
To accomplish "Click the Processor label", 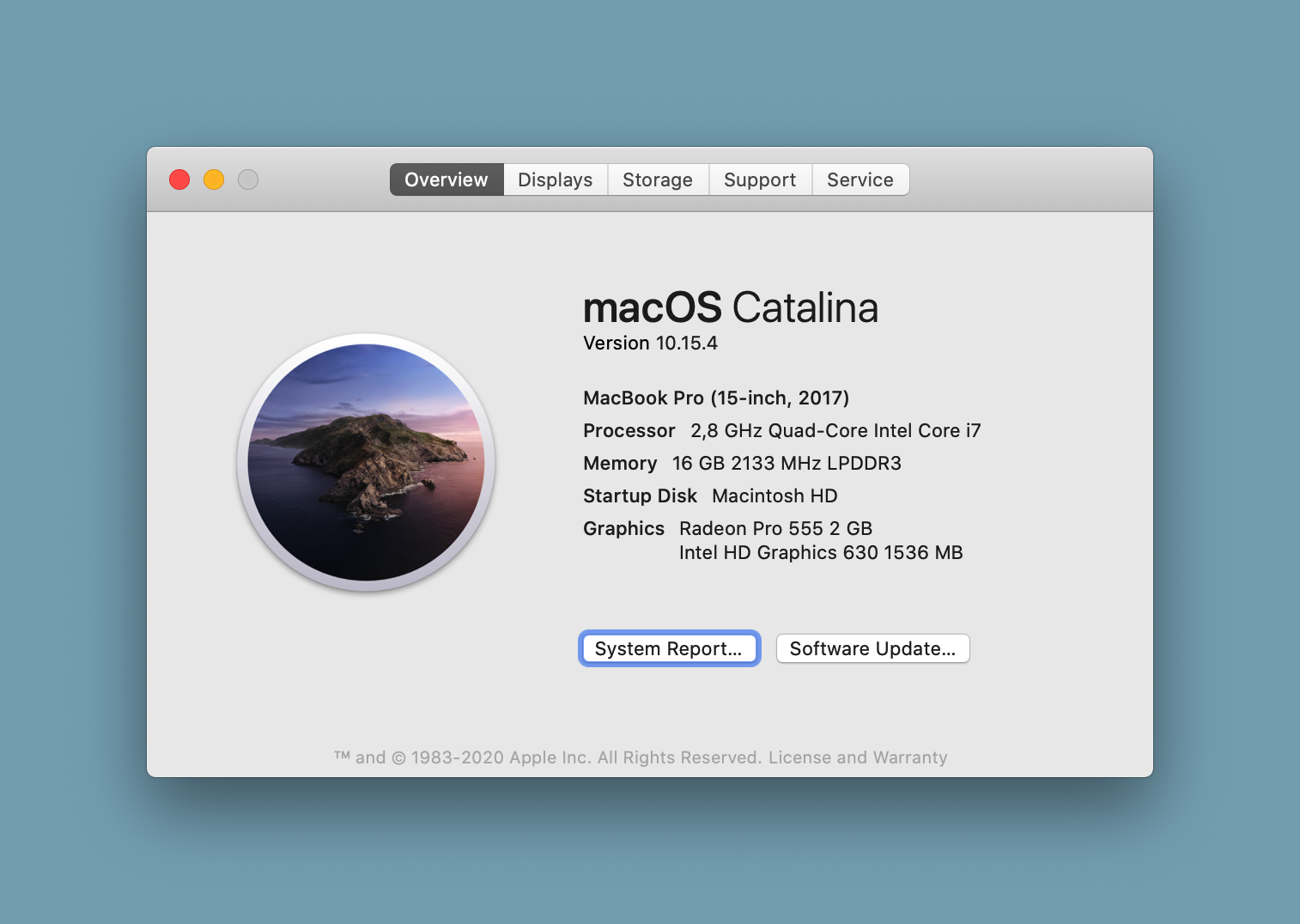I will pyautogui.click(x=629, y=430).
